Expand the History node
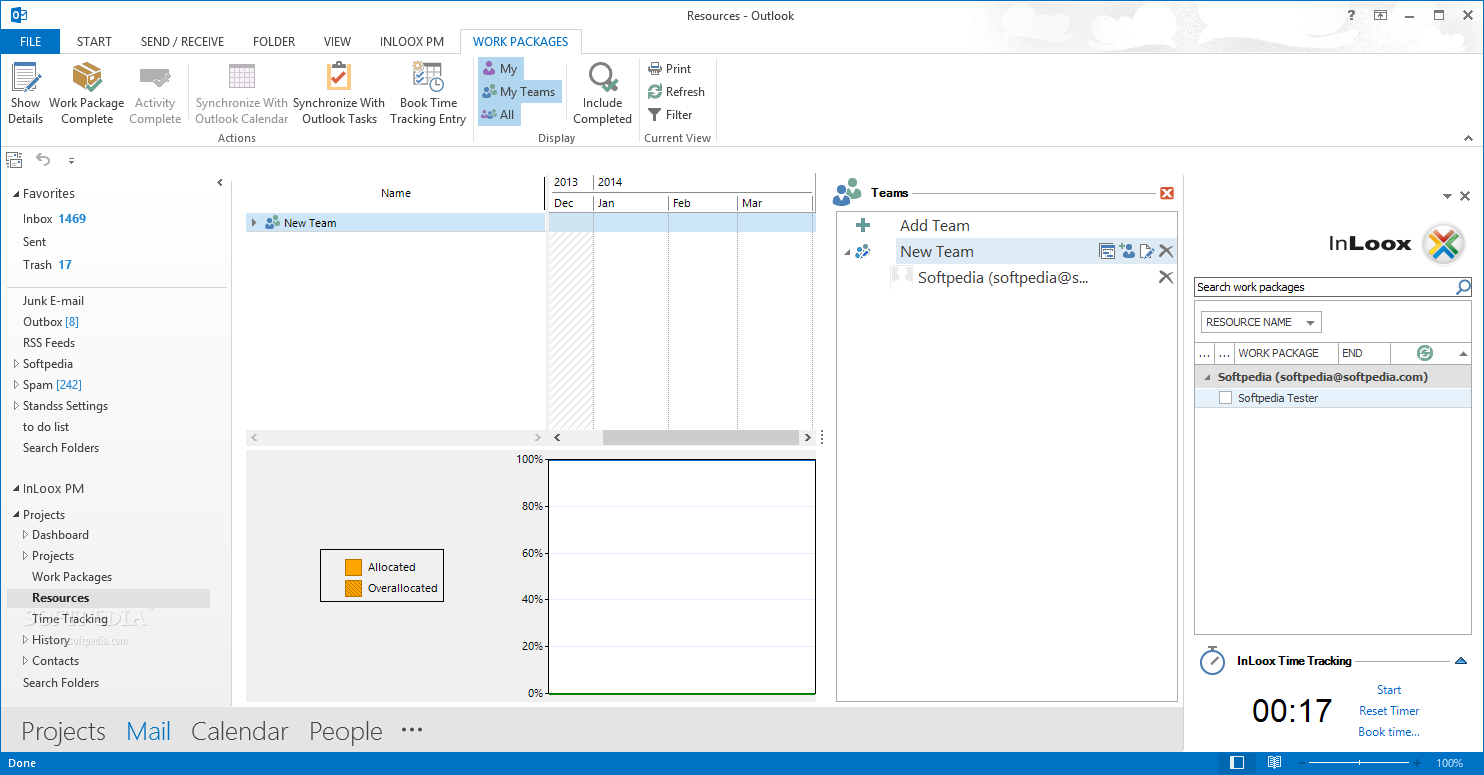 [x=25, y=640]
